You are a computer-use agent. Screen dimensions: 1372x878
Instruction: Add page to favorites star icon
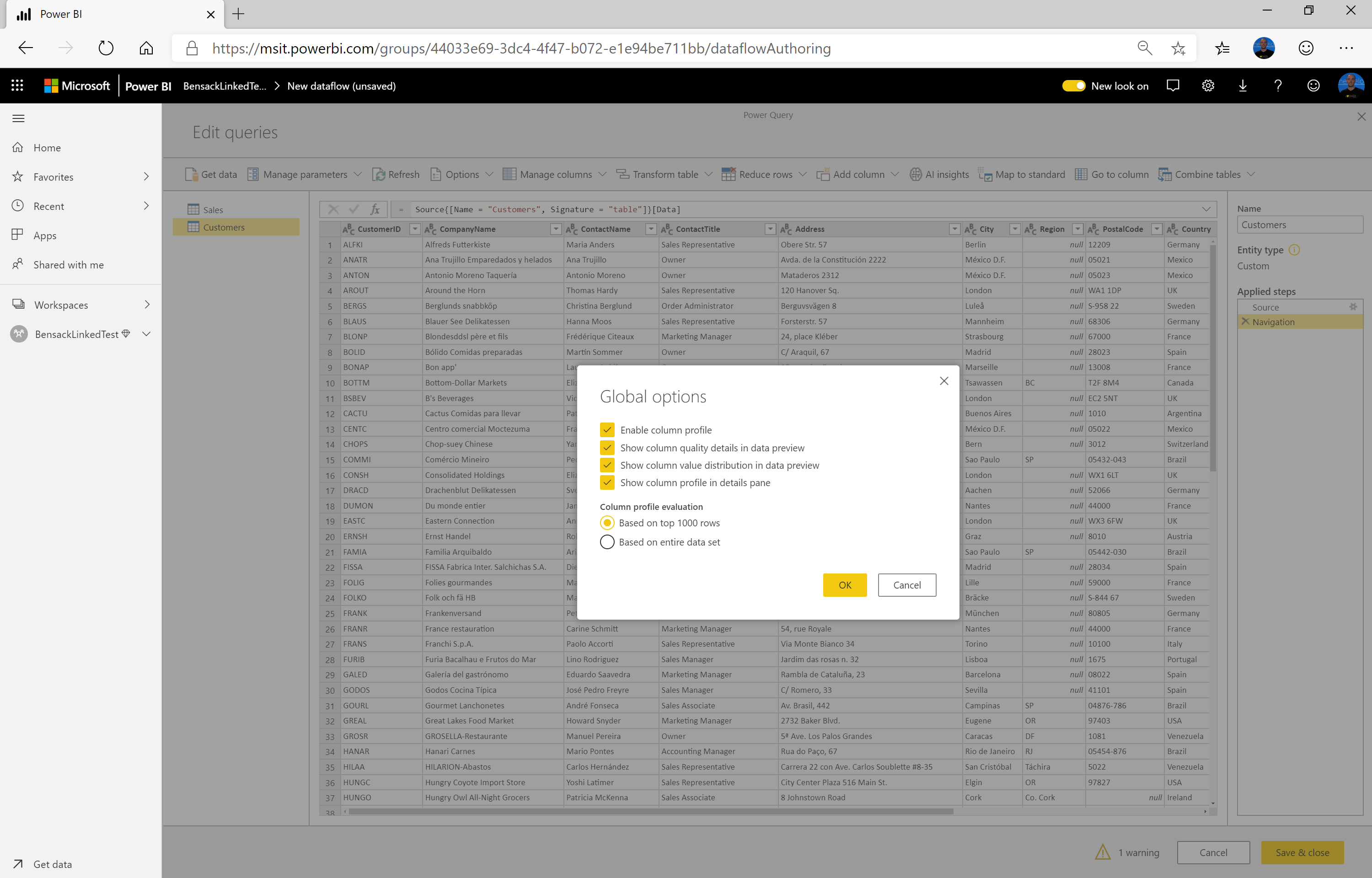1178,48
